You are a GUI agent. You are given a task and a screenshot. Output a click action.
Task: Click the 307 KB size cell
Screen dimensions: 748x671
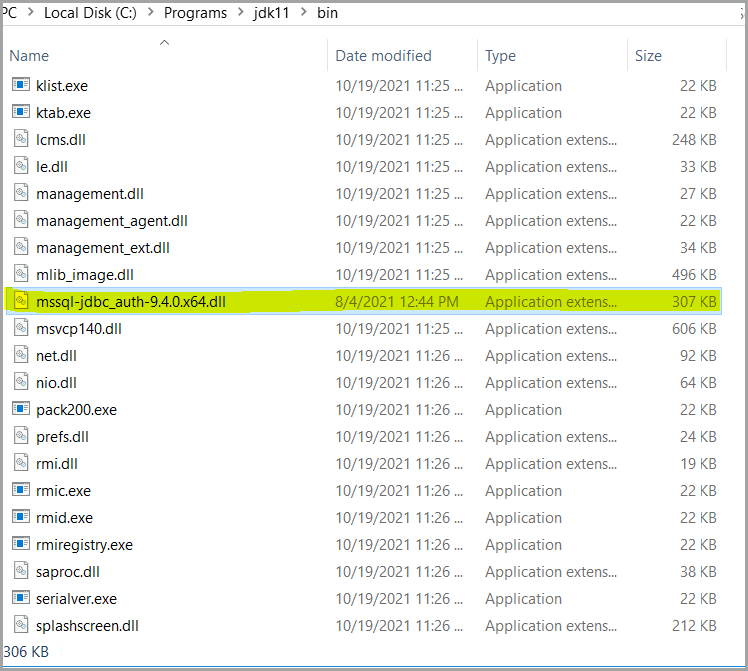(694, 302)
